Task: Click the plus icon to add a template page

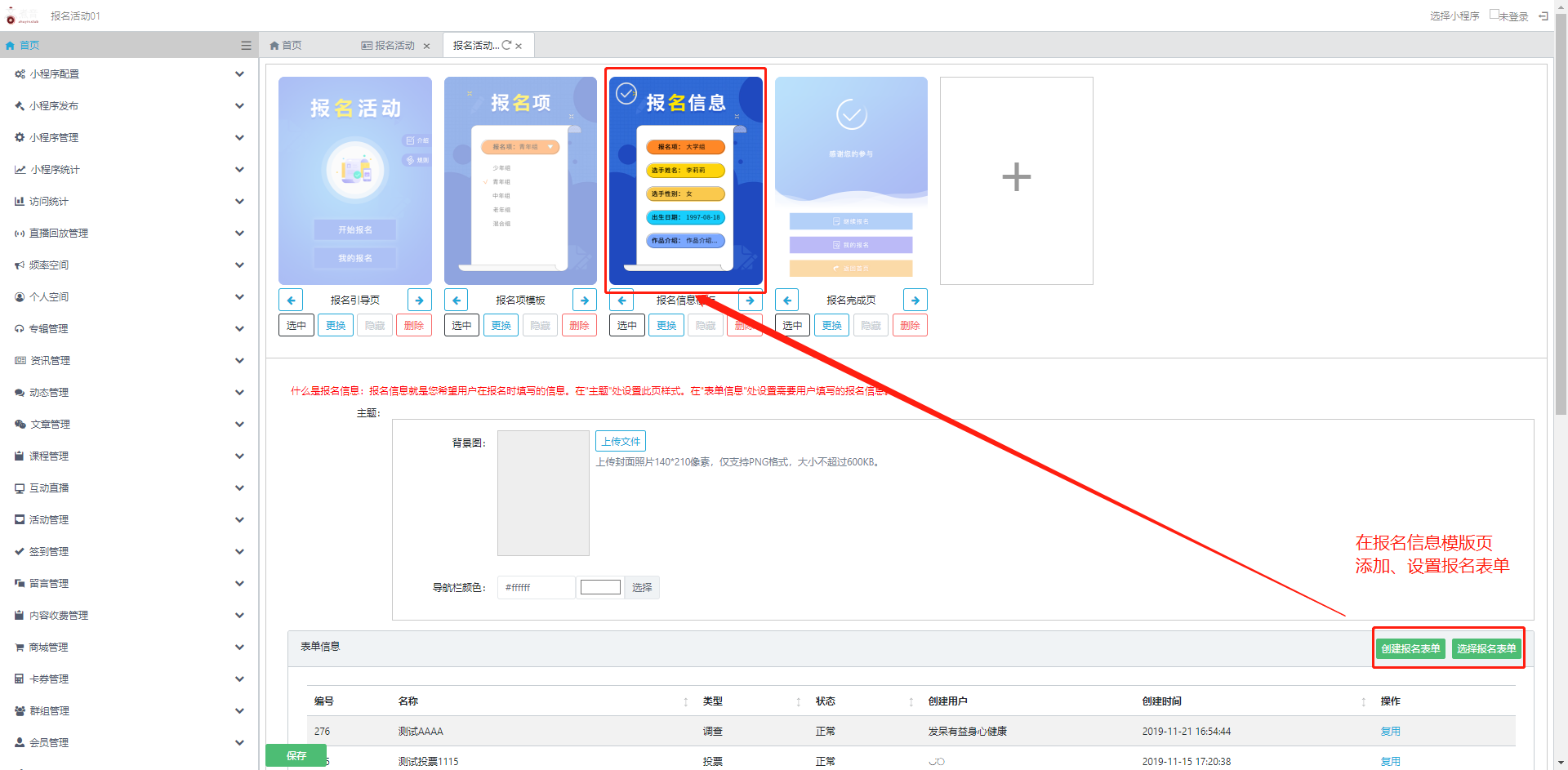Action: (x=1016, y=177)
